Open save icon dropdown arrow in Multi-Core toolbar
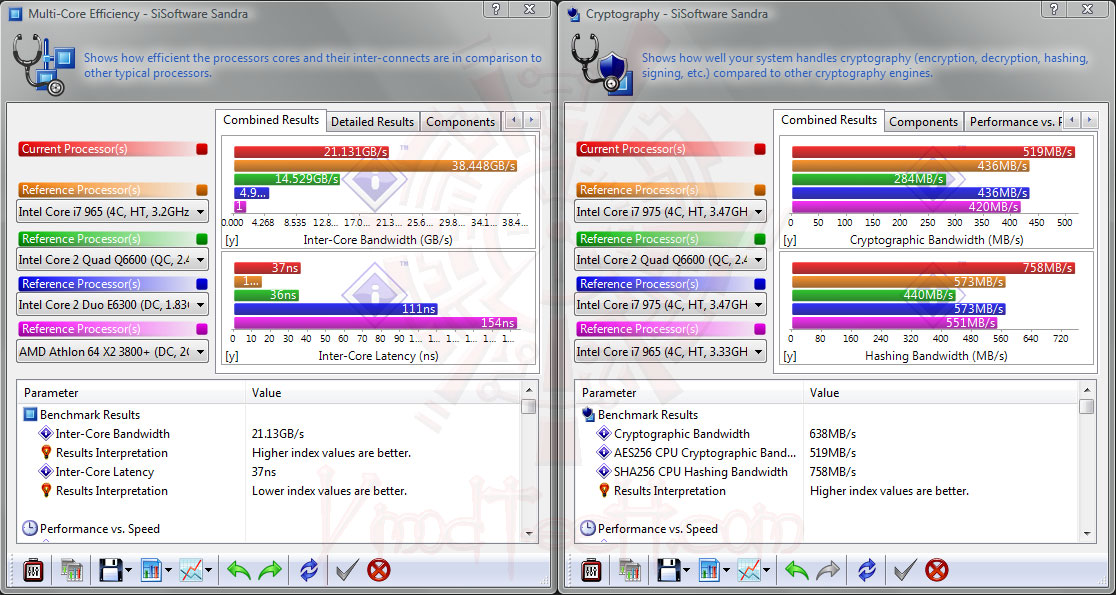 (129, 570)
